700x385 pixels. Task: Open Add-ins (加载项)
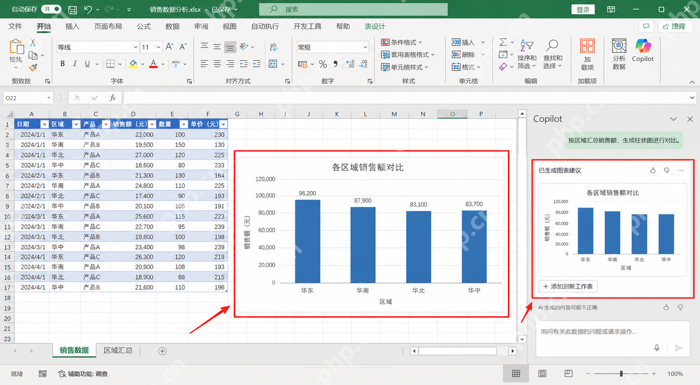[x=587, y=54]
